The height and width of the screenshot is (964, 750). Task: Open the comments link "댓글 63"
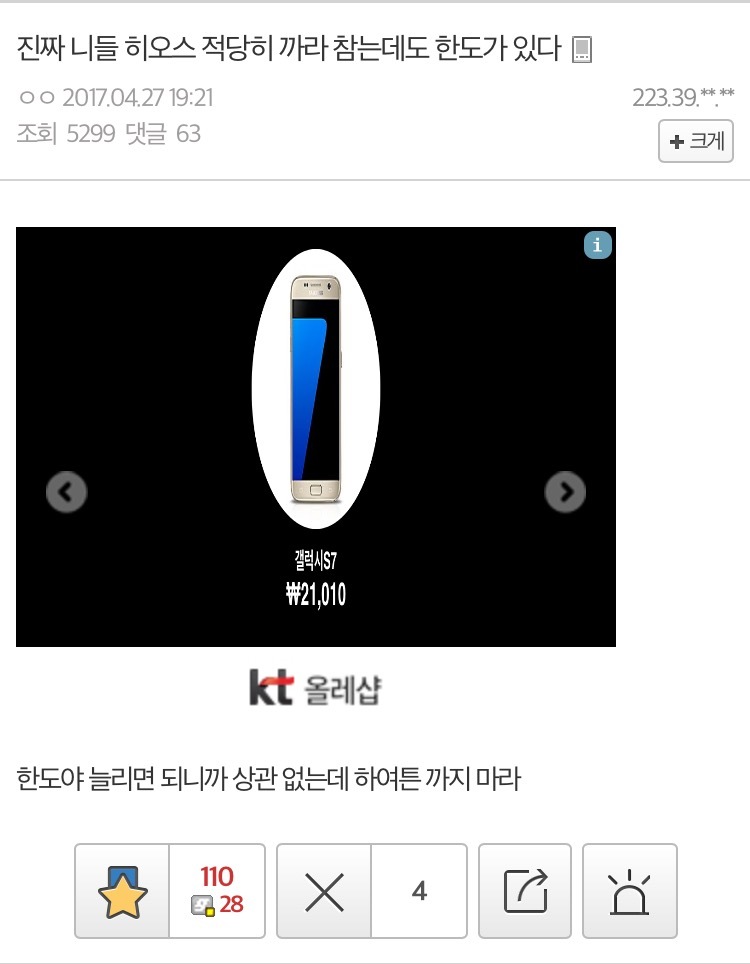[164, 133]
